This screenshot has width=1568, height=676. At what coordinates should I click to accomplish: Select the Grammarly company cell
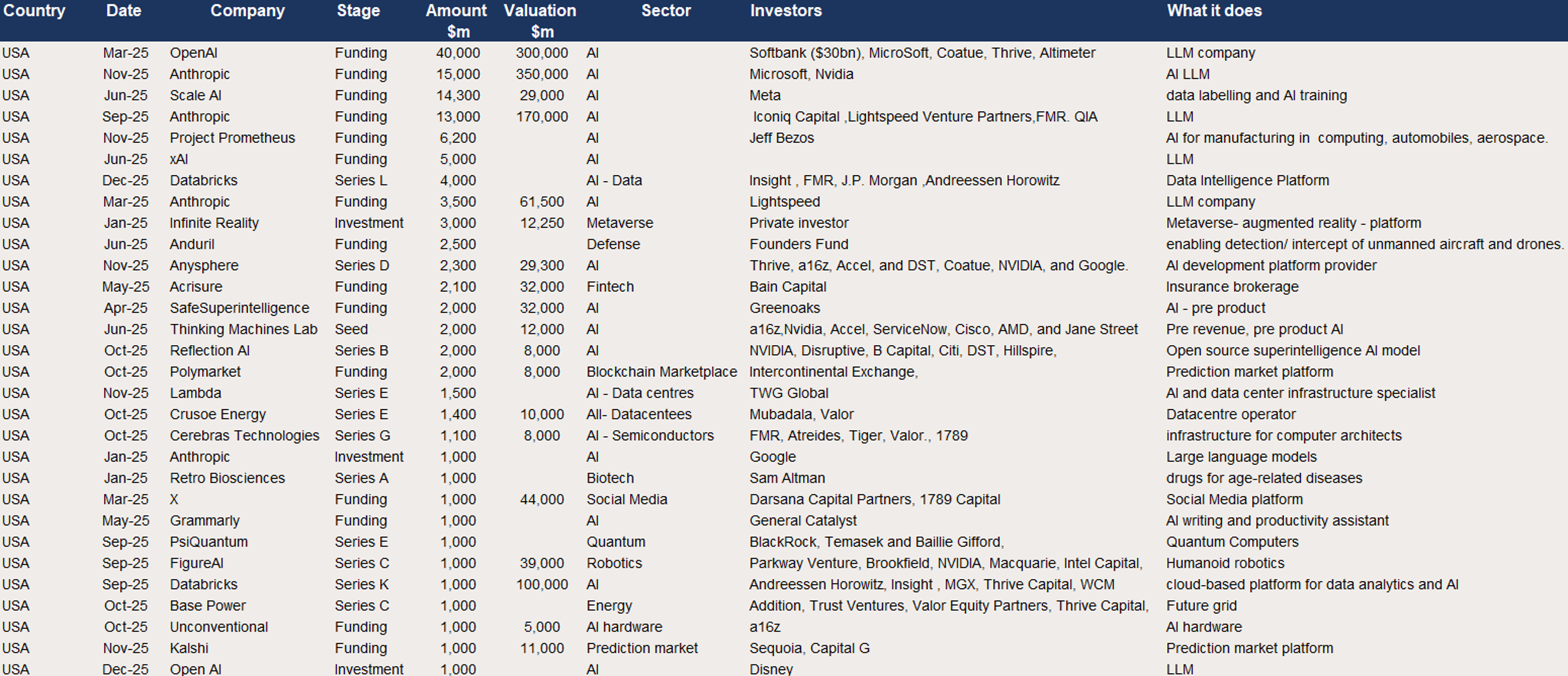point(205,521)
